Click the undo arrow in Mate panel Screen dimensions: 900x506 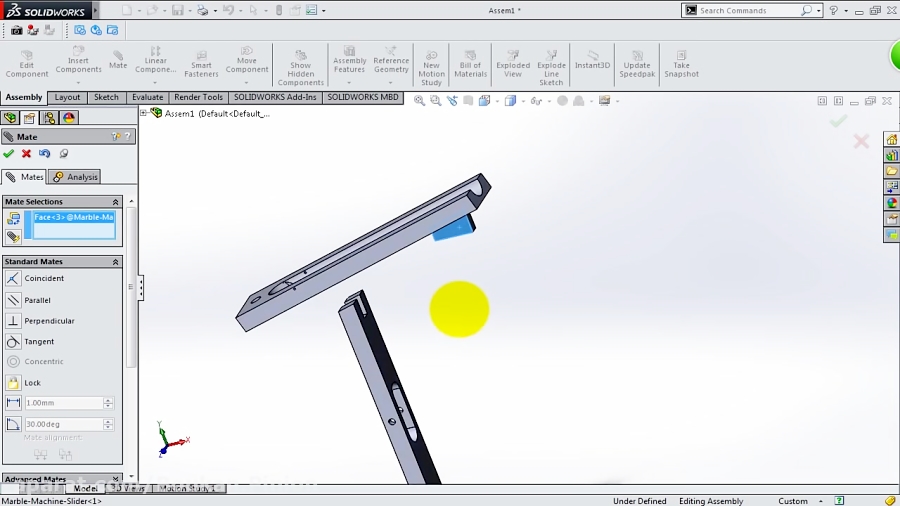coord(44,154)
